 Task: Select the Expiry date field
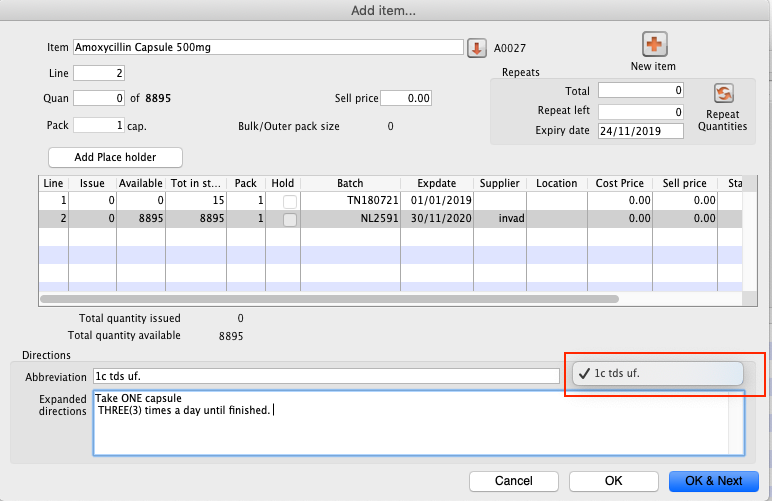[640, 130]
